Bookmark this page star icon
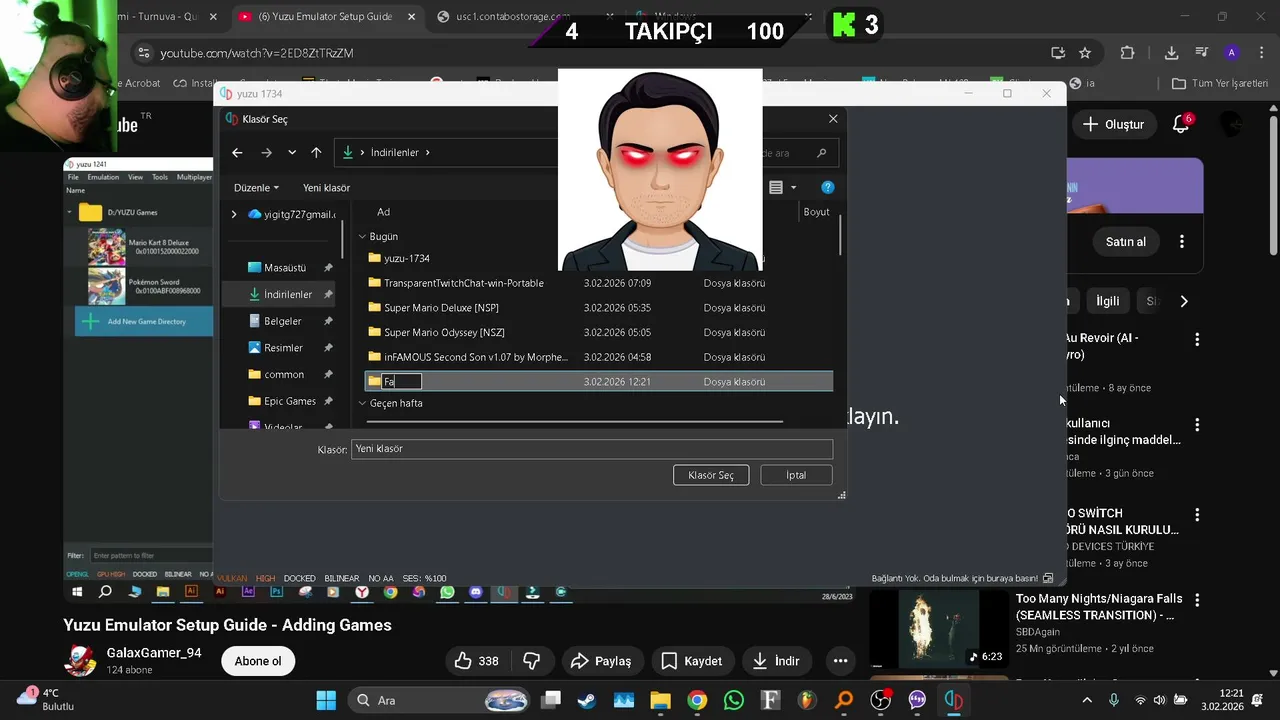The height and width of the screenshot is (720, 1280). [x=1085, y=53]
